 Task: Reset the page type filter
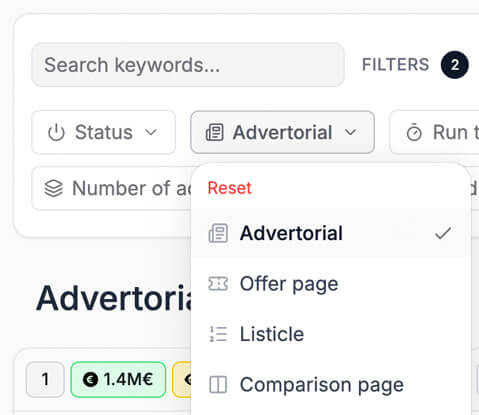[229, 188]
